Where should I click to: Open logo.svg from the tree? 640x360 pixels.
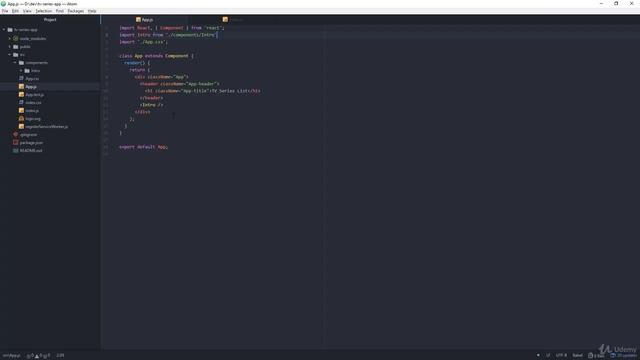[33, 119]
